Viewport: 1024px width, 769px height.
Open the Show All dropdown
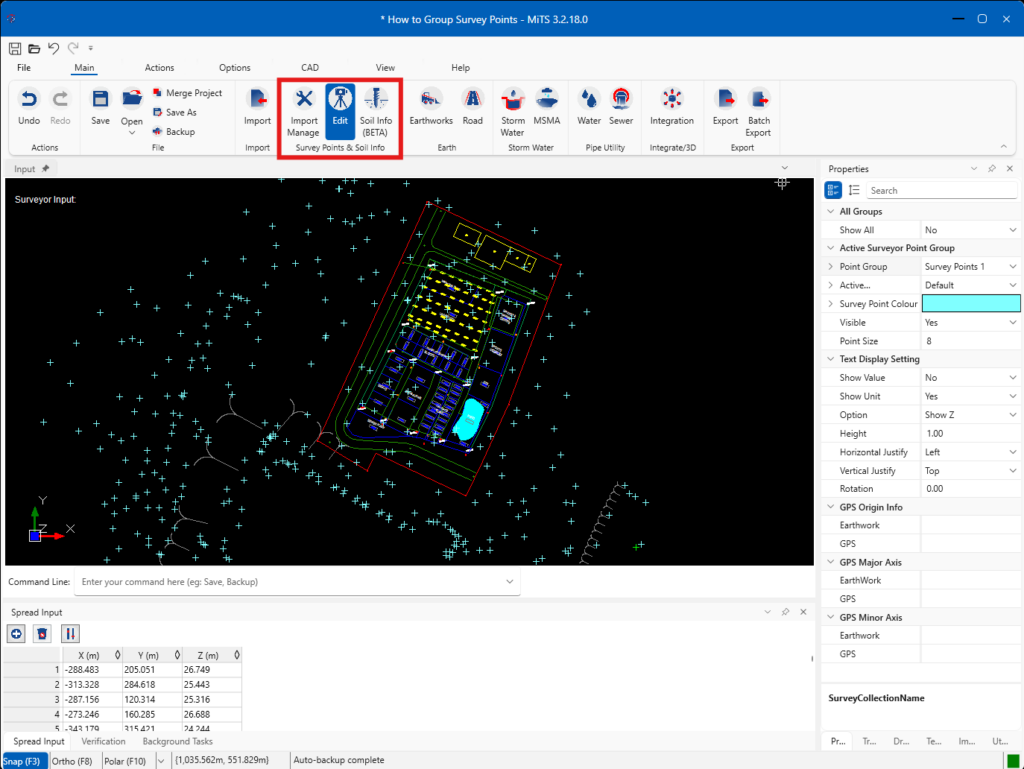pyautogui.click(x=1012, y=230)
